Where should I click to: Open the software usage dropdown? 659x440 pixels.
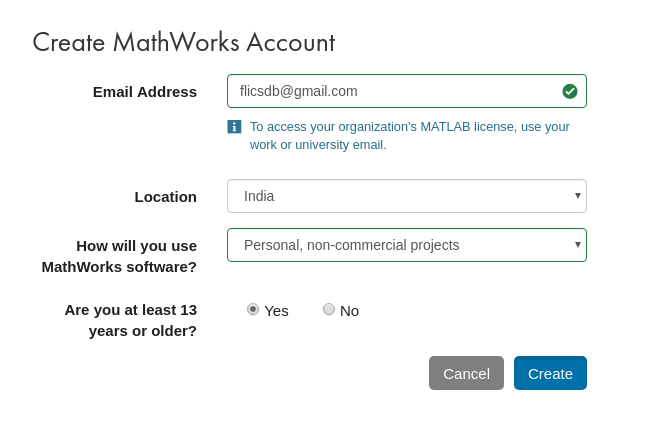pos(407,245)
